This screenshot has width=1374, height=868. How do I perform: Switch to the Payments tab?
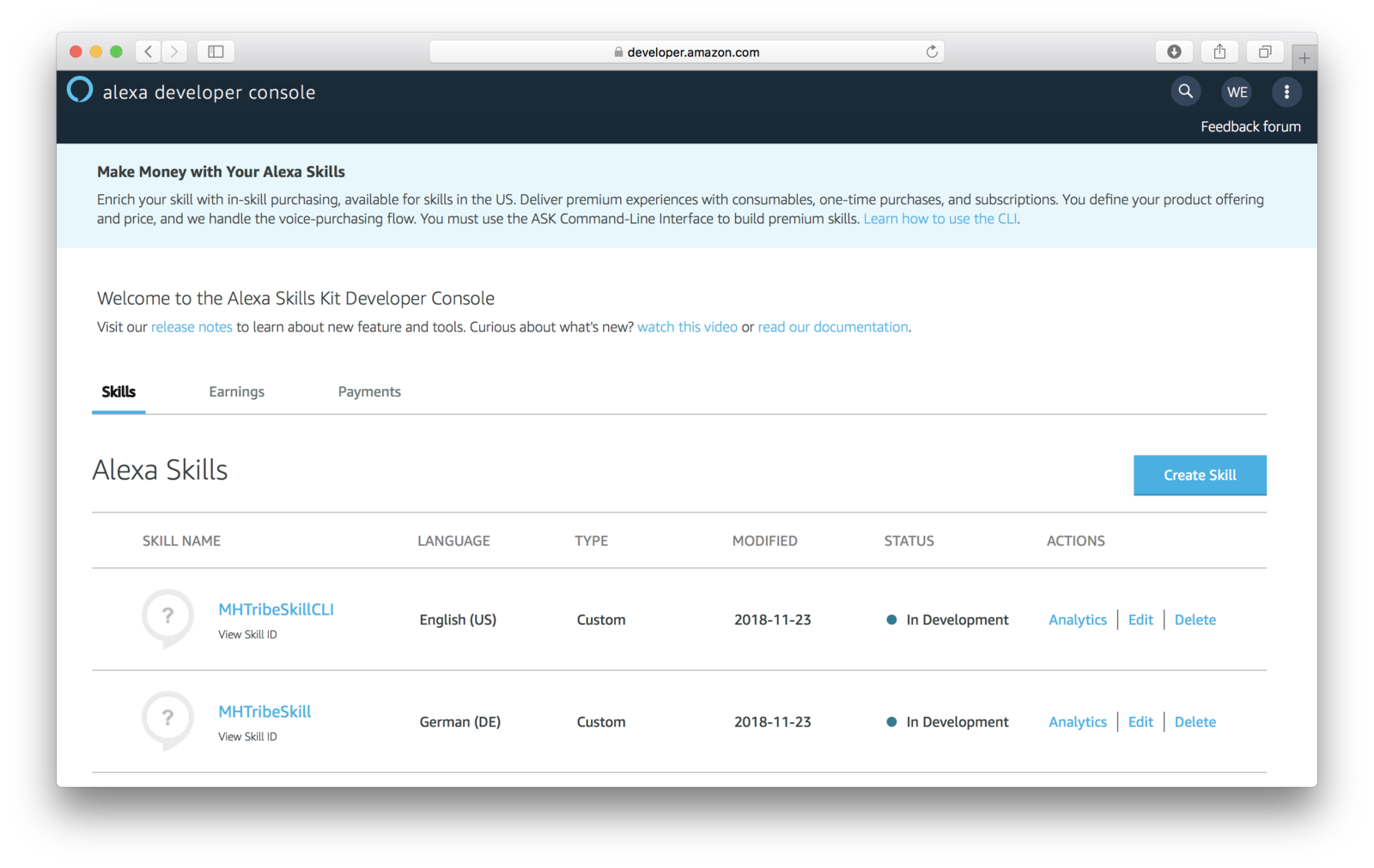tap(369, 392)
